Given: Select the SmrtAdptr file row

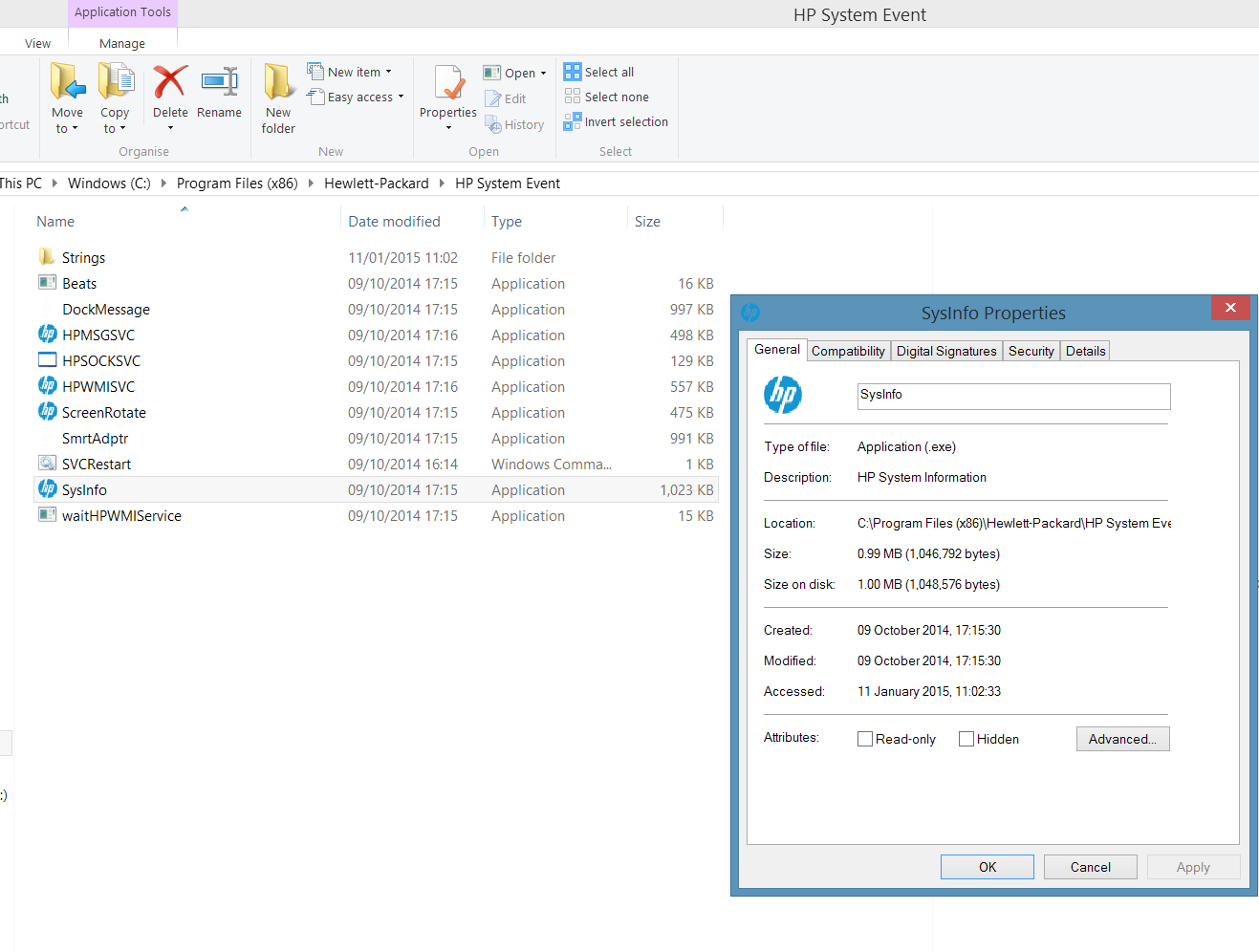Looking at the screenshot, I should point(376,438).
